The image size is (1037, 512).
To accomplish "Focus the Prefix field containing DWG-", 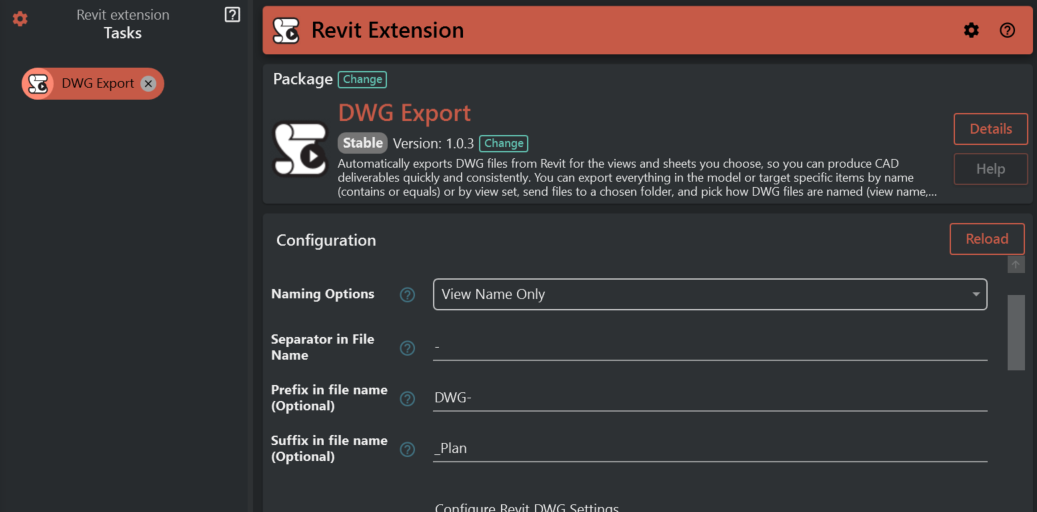I will [710, 398].
